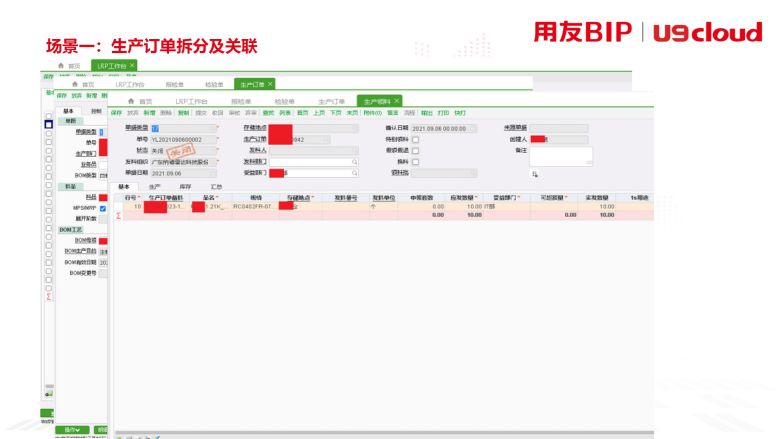Click 收回 in the 生产领料 toolbar
Viewport: 781px width, 439px height.
tap(218, 113)
